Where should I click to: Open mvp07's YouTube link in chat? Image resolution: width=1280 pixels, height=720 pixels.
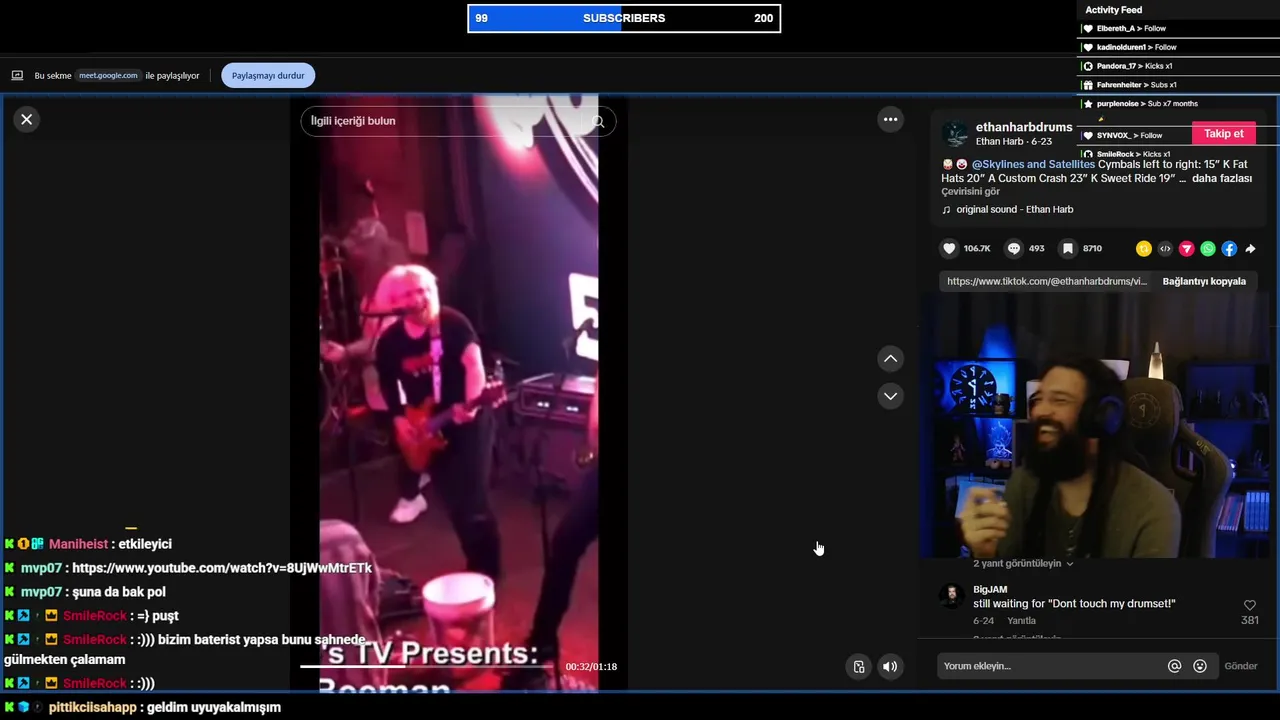point(222,568)
